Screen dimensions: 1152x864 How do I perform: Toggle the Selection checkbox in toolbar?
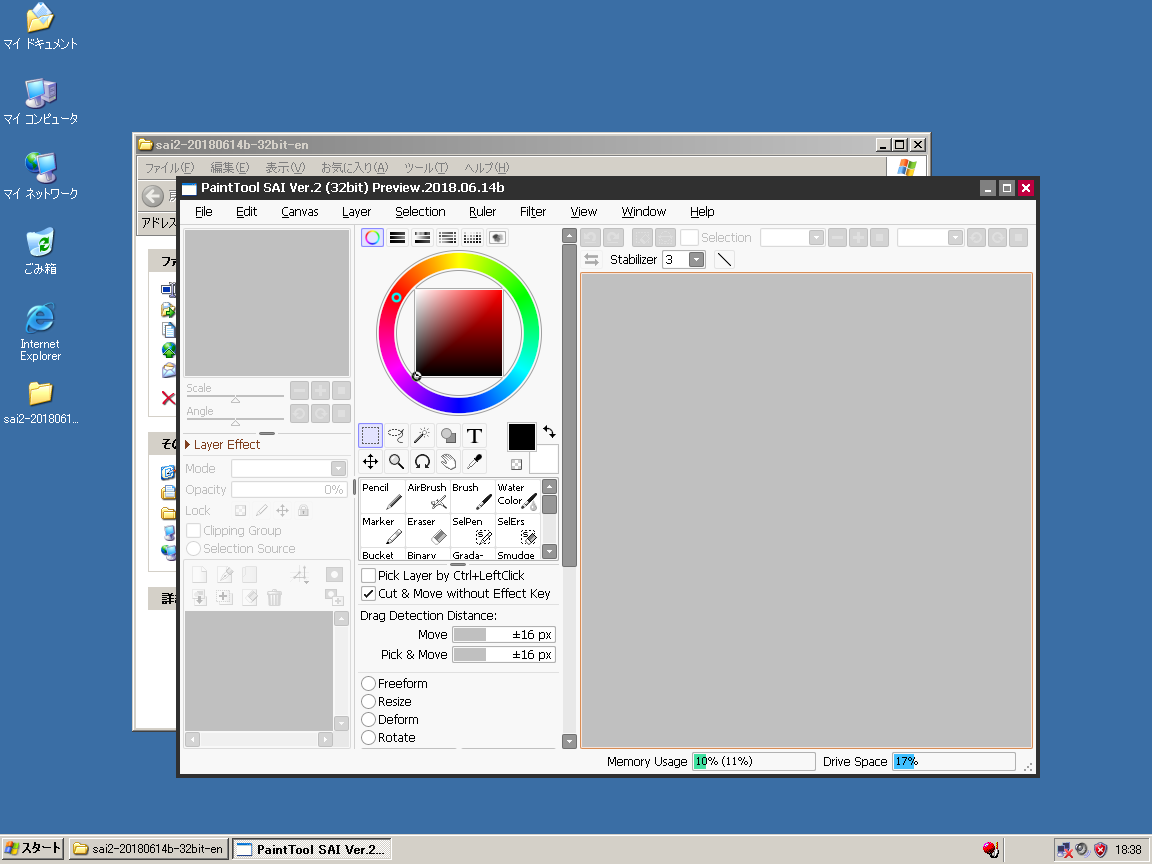tap(689, 237)
